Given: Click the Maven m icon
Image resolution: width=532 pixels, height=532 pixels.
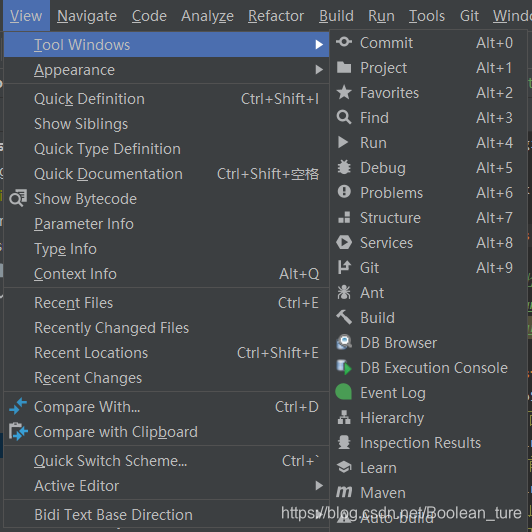Looking at the screenshot, I should pos(344,492).
